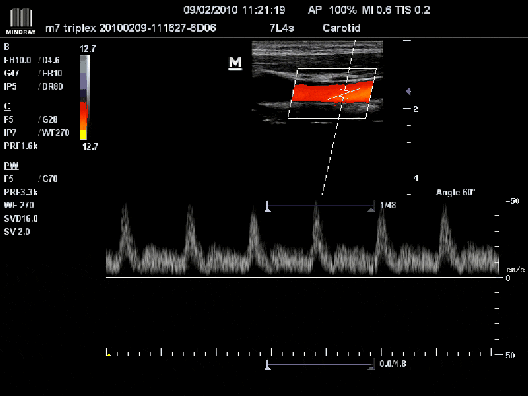Select the C color mode heading

tap(7, 106)
